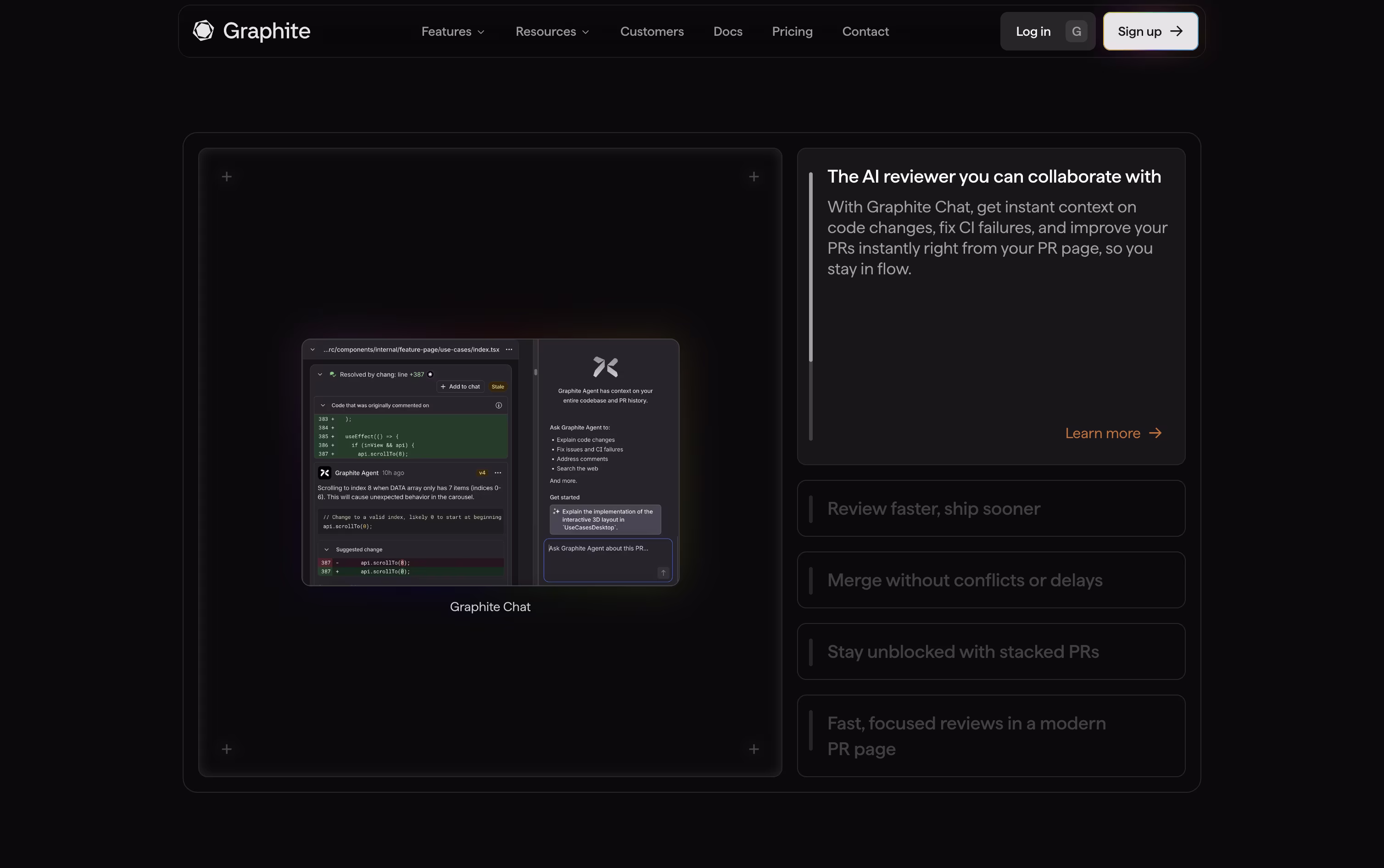
Task: Open the Contact page
Action: click(x=865, y=32)
